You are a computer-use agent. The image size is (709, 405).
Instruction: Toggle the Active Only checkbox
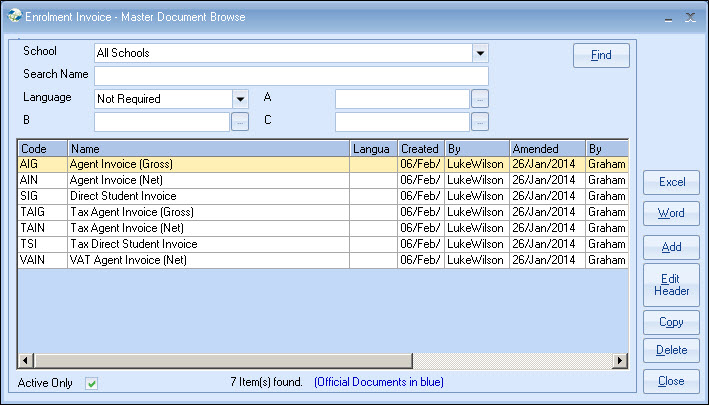(91, 383)
